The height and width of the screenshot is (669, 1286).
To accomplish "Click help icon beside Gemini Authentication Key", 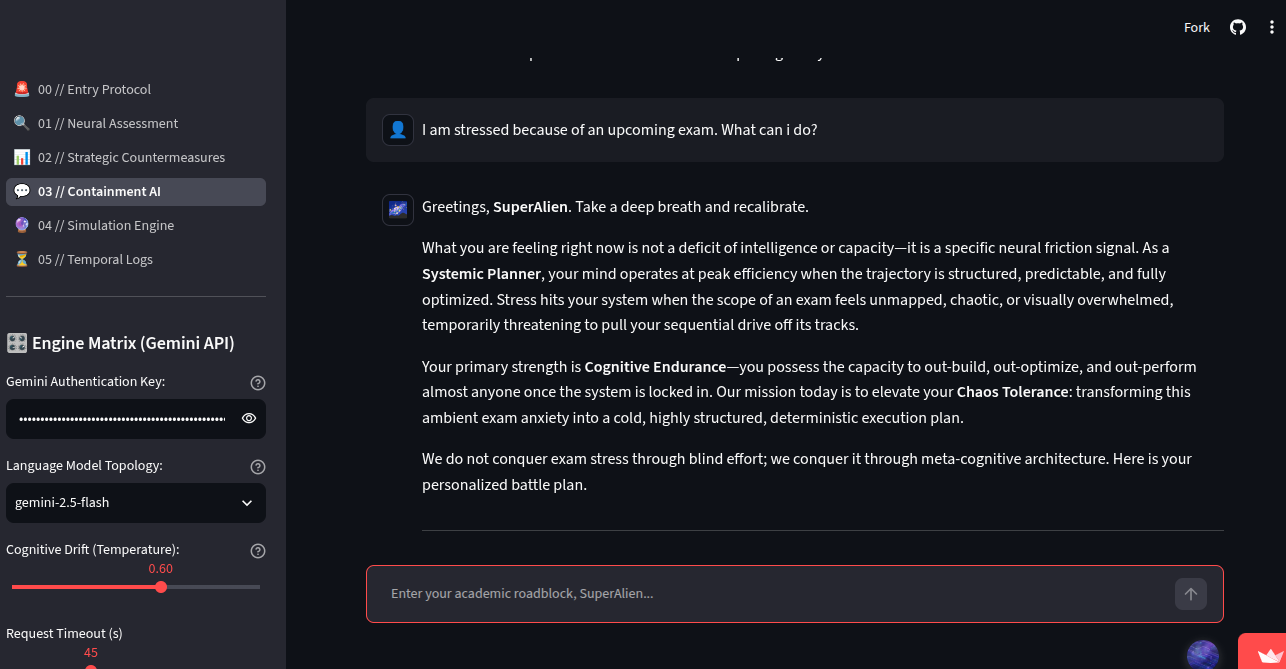I will (258, 382).
